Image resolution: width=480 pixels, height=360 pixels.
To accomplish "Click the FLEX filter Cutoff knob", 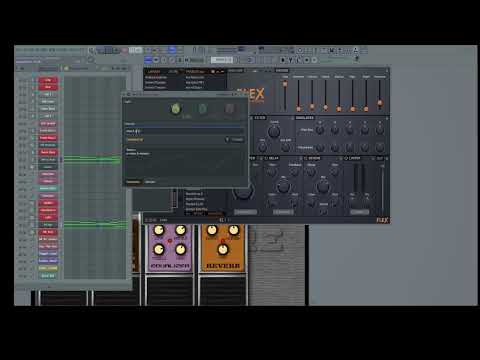I will (274, 132).
